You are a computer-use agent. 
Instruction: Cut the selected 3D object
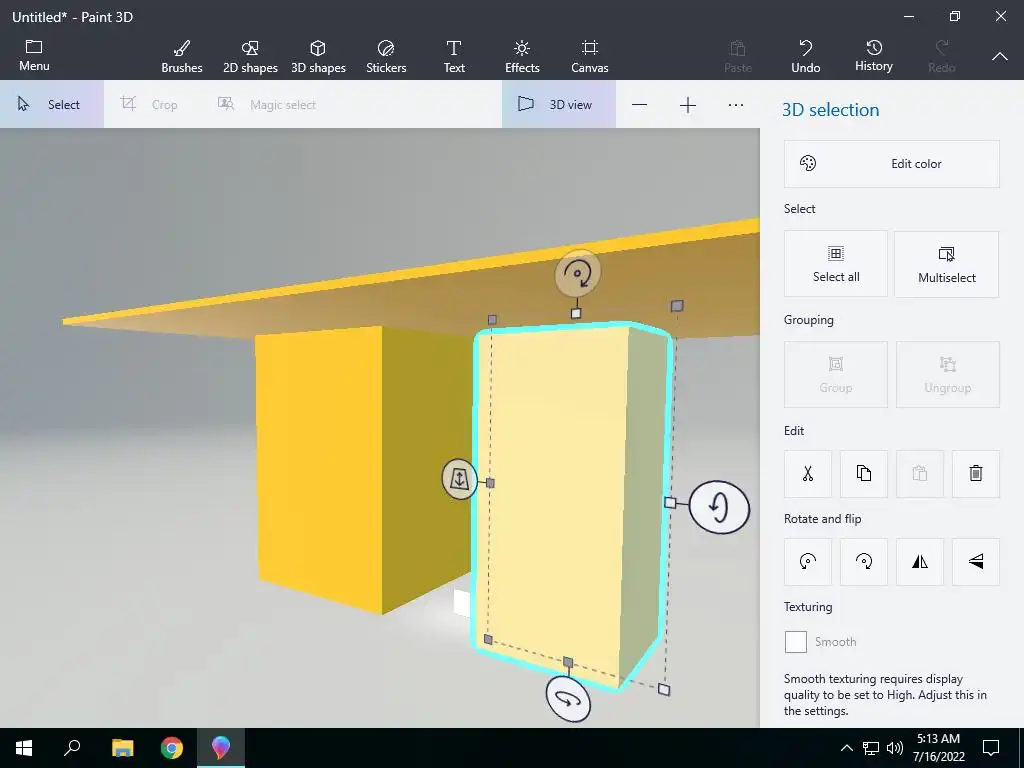(808, 473)
